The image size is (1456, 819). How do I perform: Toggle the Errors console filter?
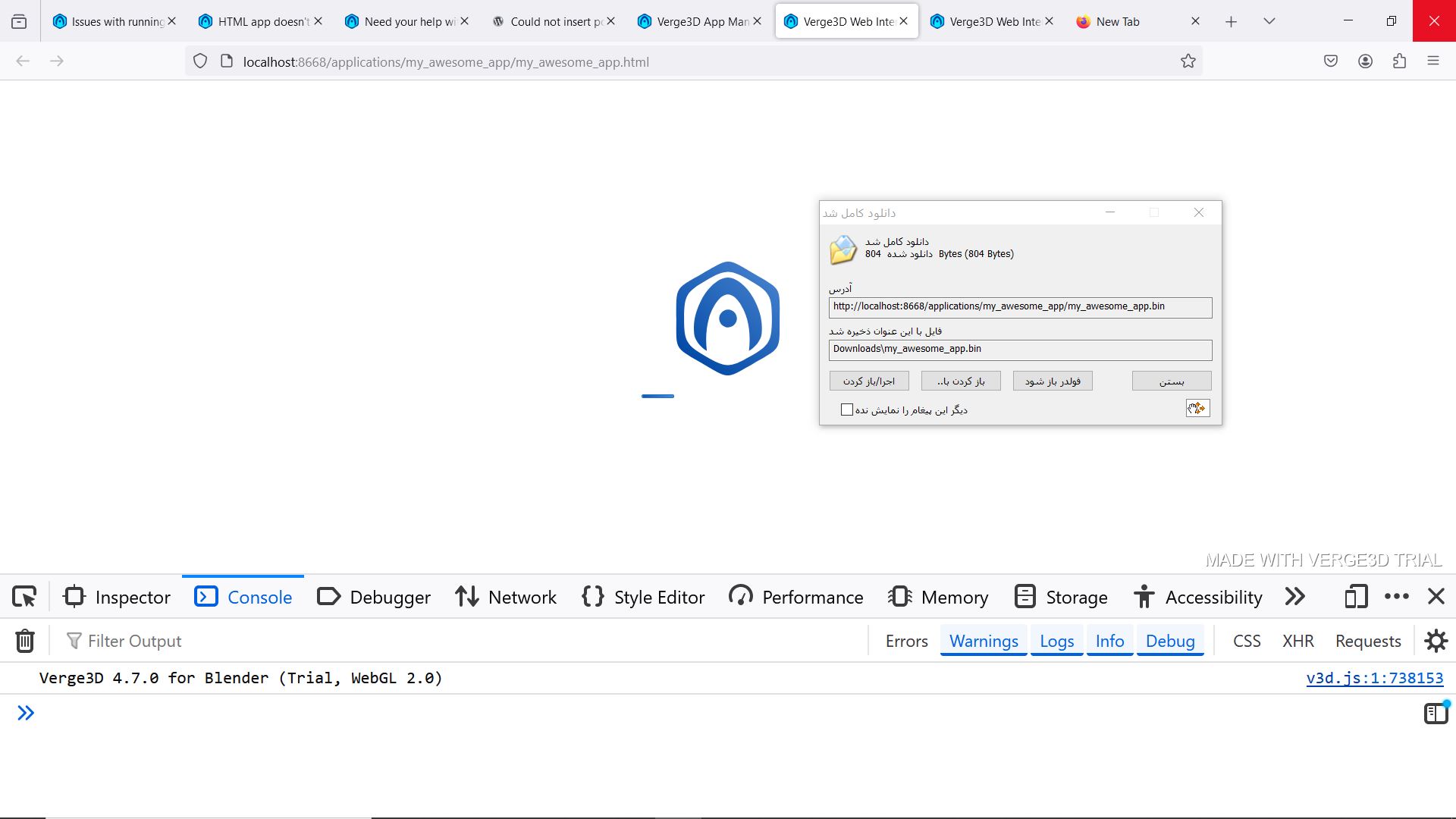pyautogui.click(x=906, y=642)
